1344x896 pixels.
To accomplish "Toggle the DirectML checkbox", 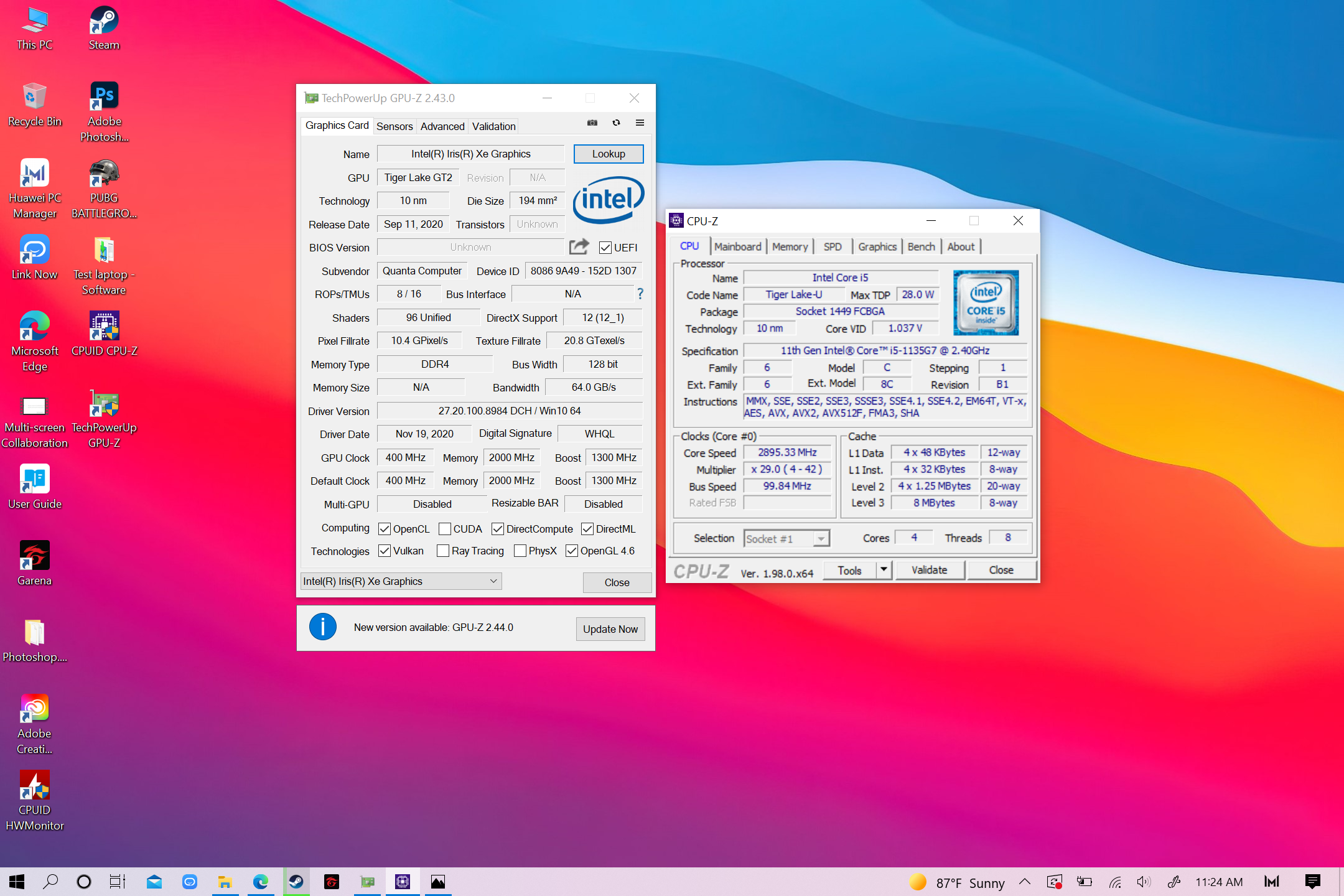I will (x=587, y=529).
